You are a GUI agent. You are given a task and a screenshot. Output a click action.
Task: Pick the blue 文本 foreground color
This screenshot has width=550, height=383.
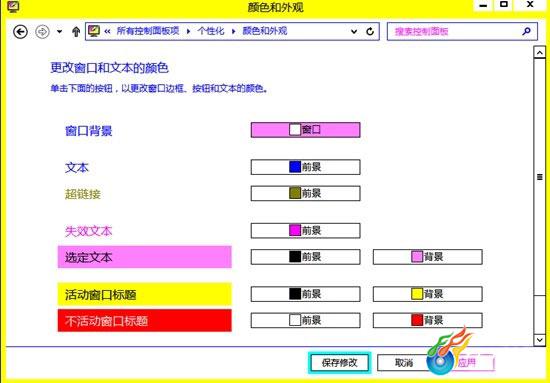coord(305,167)
